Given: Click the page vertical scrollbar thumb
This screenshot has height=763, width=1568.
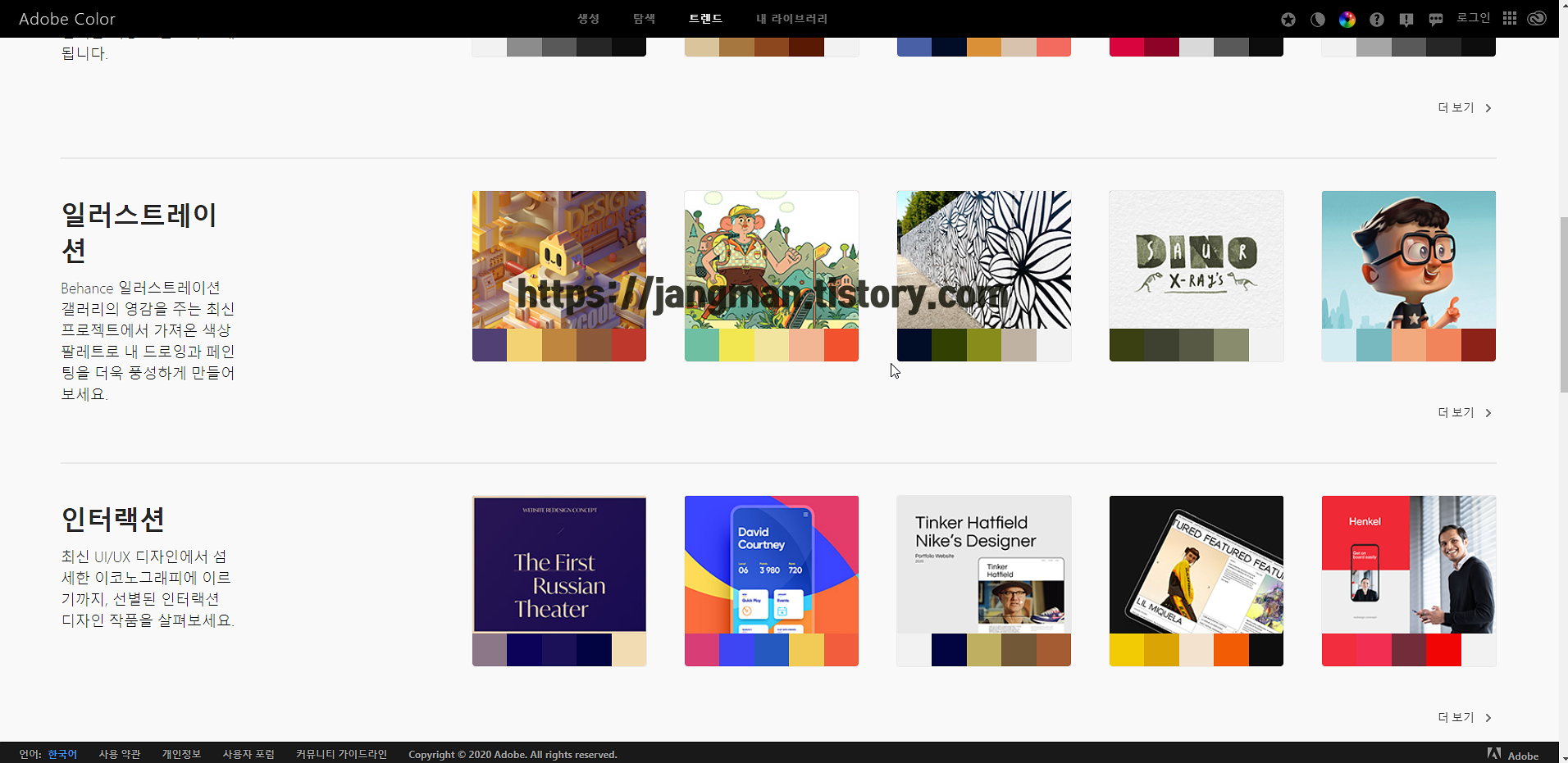Looking at the screenshot, I should [1563, 305].
